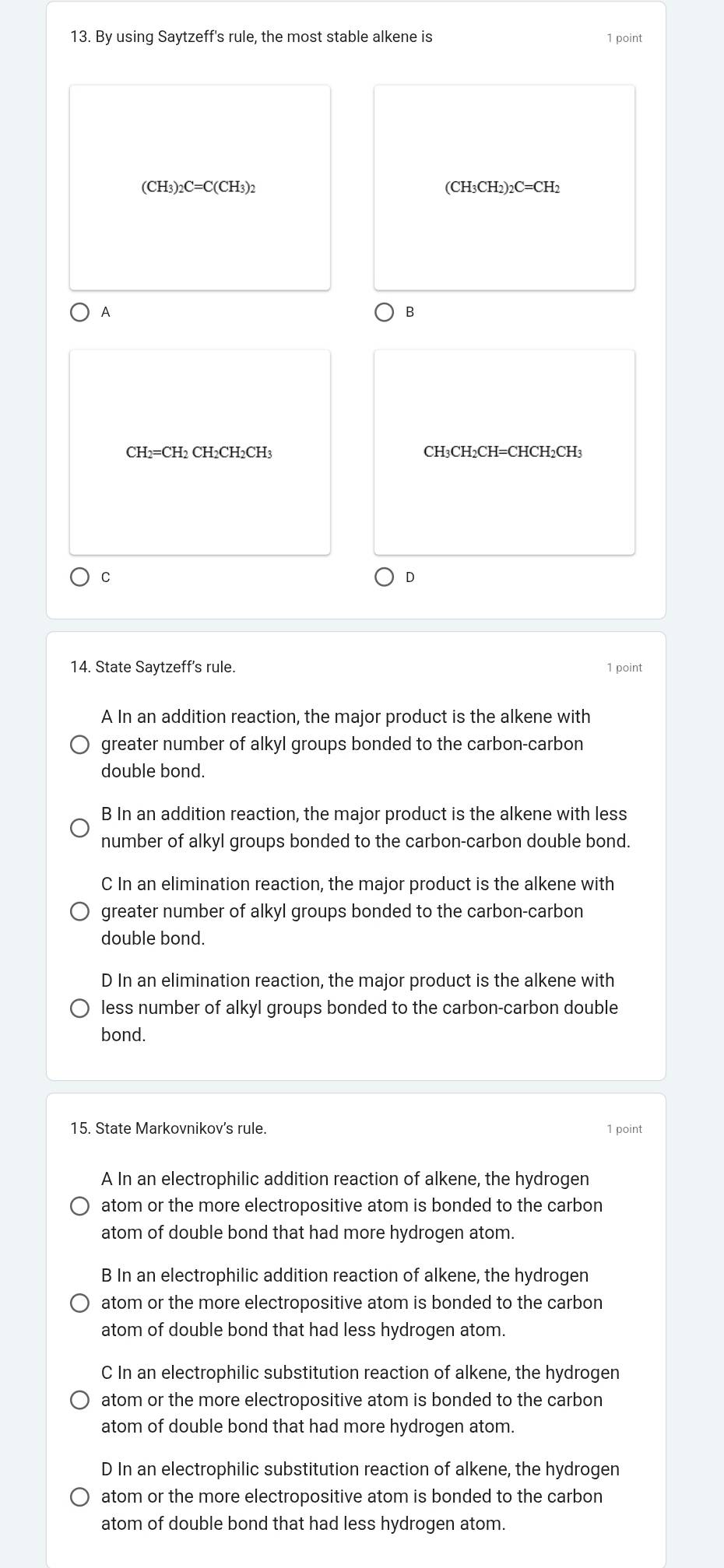Select option A radio button for question 13

point(79,313)
